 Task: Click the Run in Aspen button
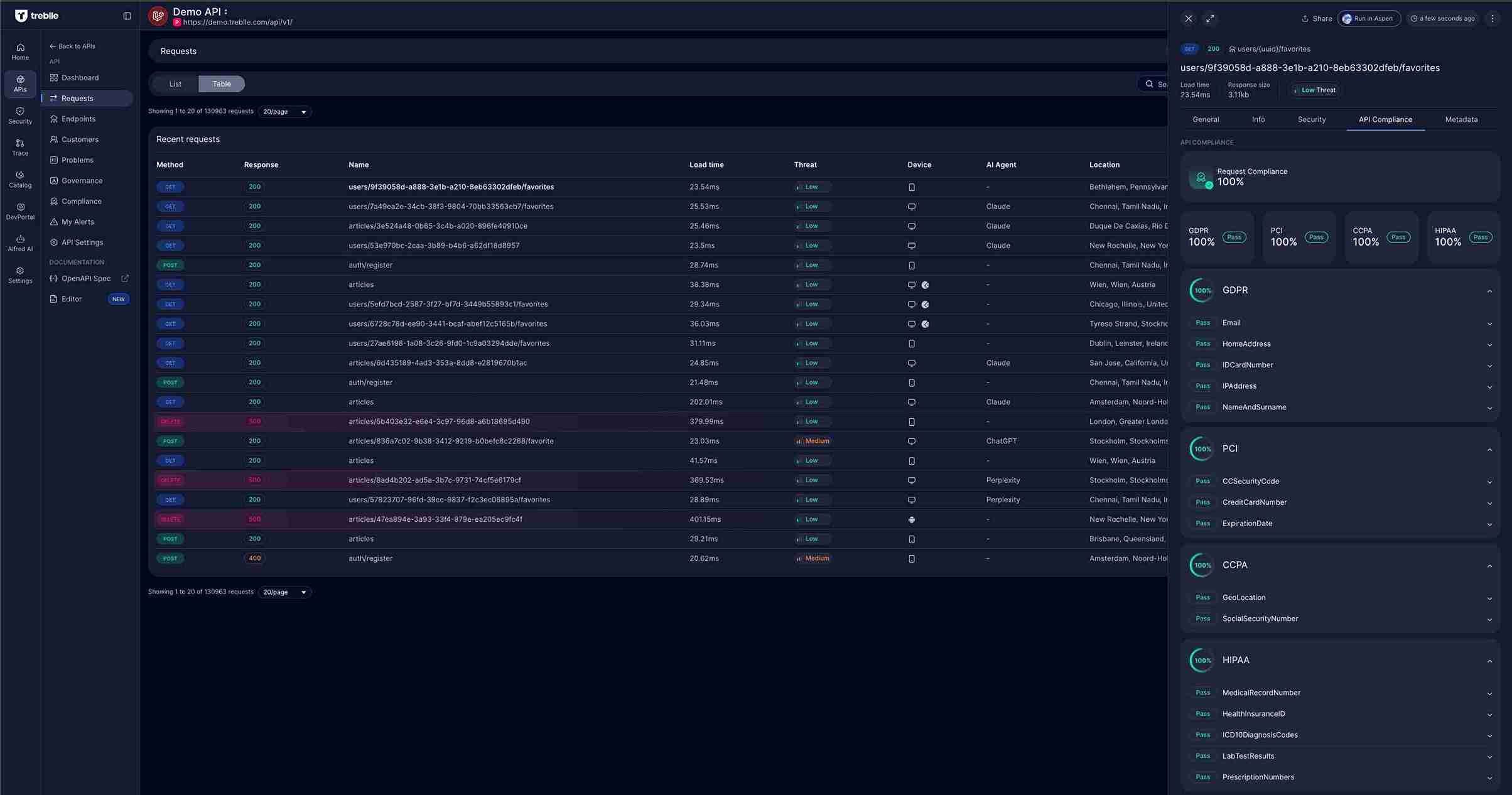point(1369,18)
